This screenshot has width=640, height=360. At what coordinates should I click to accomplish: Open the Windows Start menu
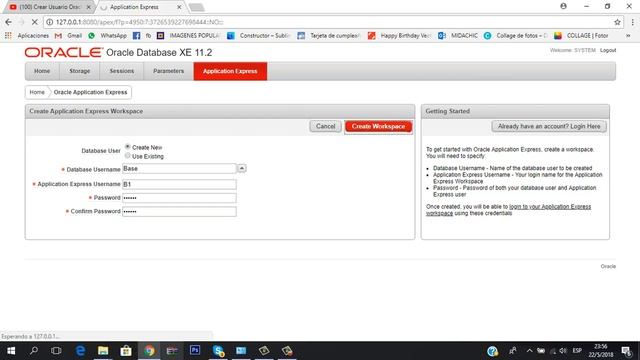[11, 351]
